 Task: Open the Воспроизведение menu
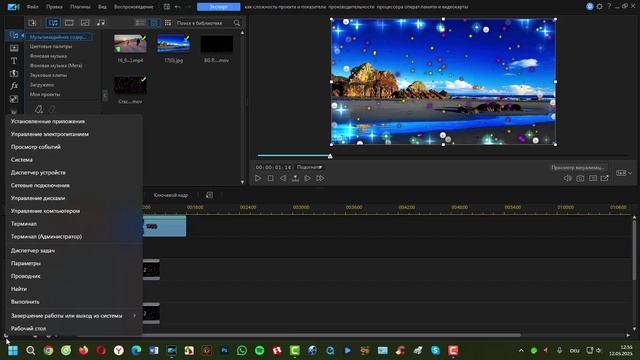pyautogui.click(x=133, y=7)
